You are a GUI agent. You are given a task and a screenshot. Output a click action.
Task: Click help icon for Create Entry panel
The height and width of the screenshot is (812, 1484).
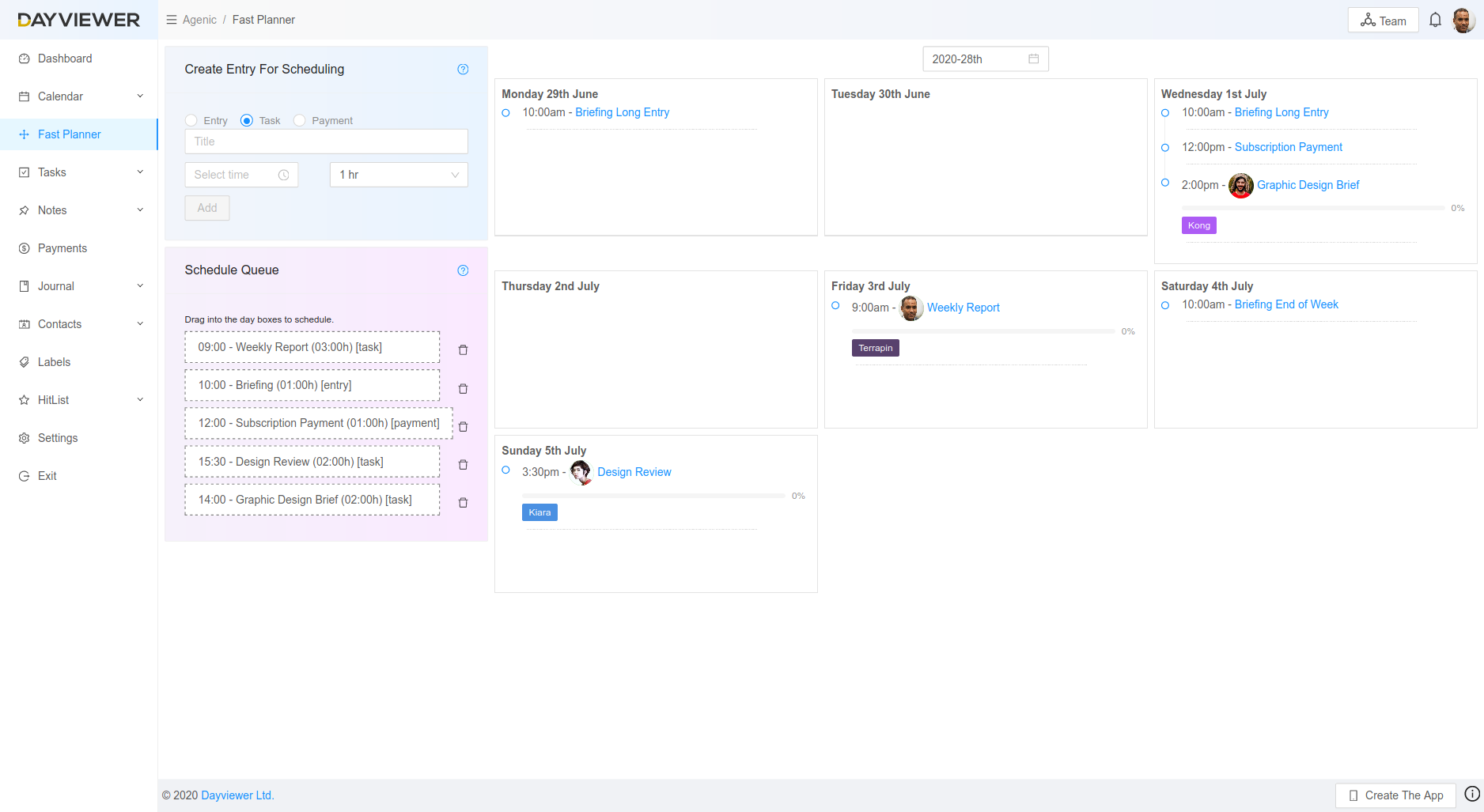pos(463,70)
